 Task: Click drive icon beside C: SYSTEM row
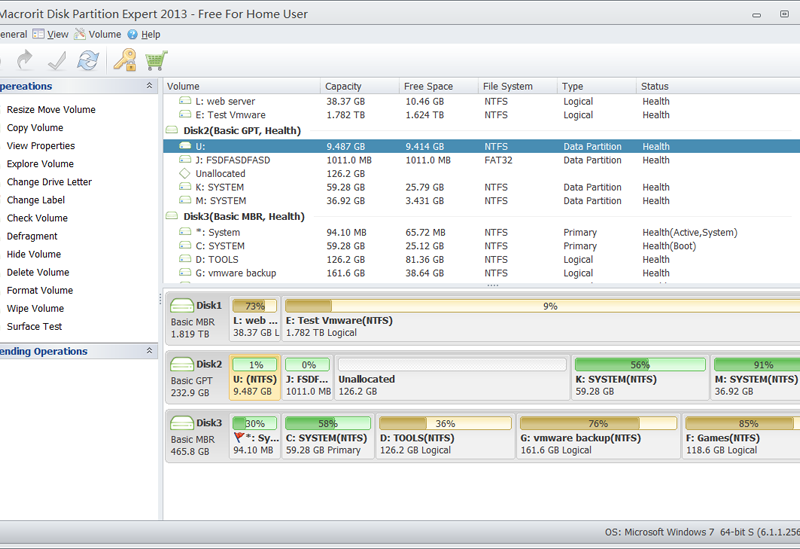[x=185, y=245]
